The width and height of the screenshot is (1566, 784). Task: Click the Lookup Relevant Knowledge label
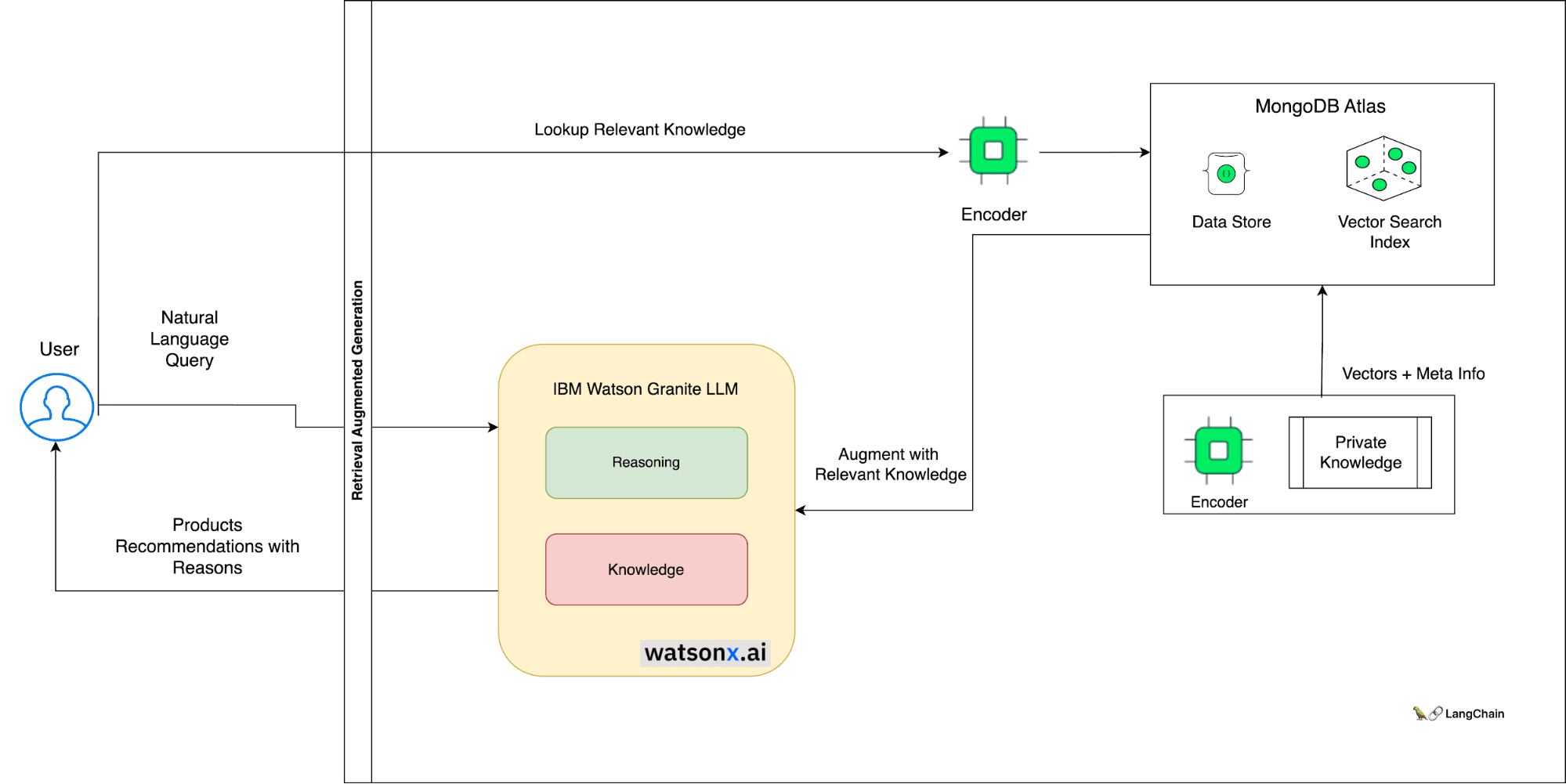coord(639,130)
